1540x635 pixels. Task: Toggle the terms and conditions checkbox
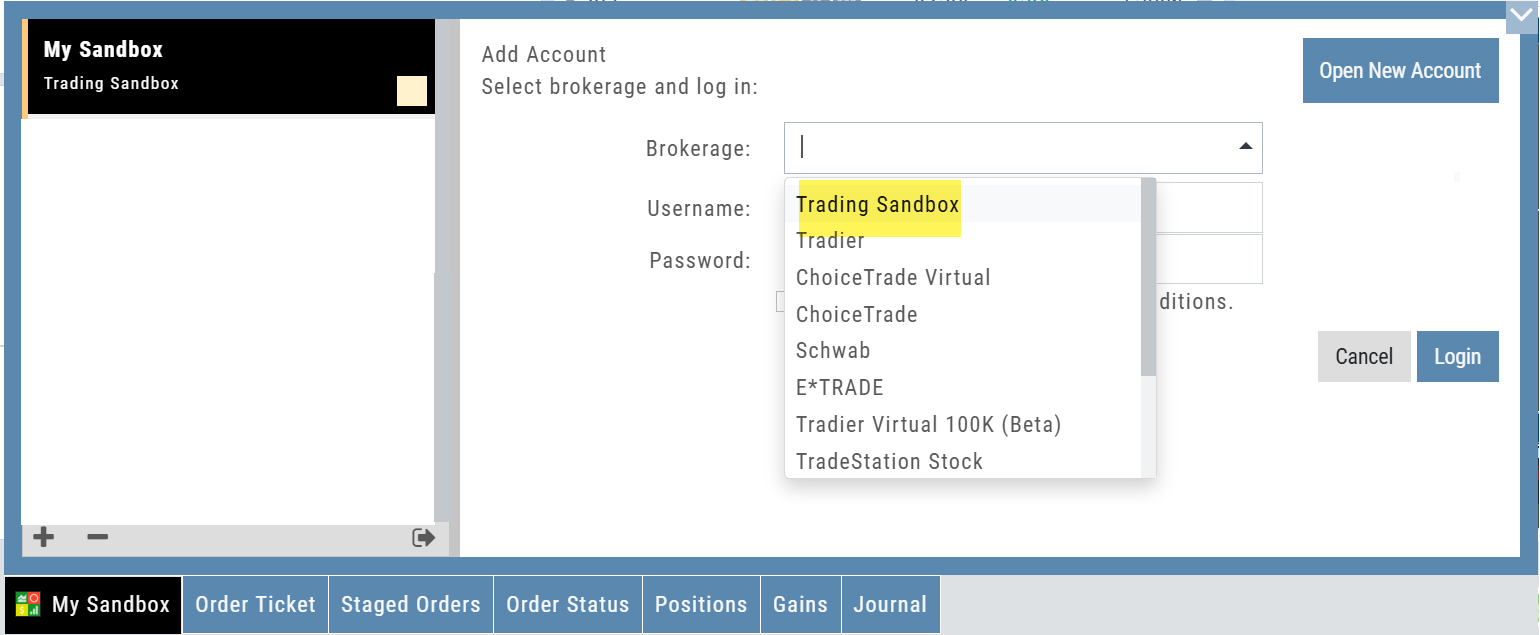coord(781,301)
